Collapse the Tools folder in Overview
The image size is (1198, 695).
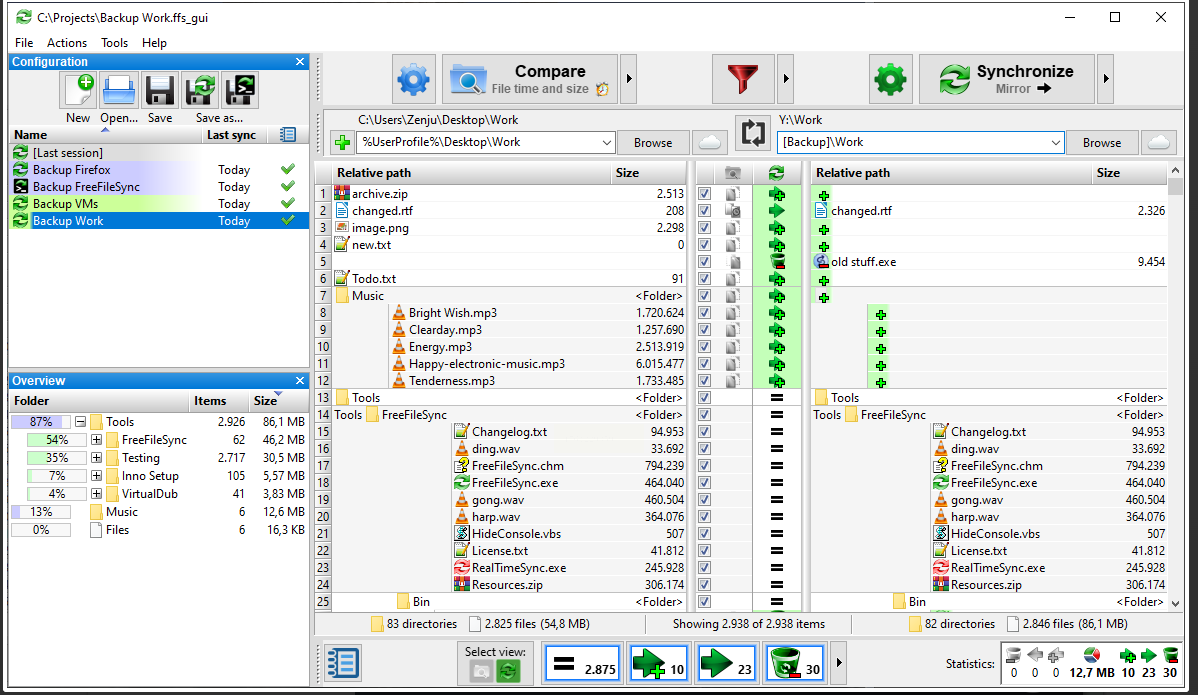point(80,422)
